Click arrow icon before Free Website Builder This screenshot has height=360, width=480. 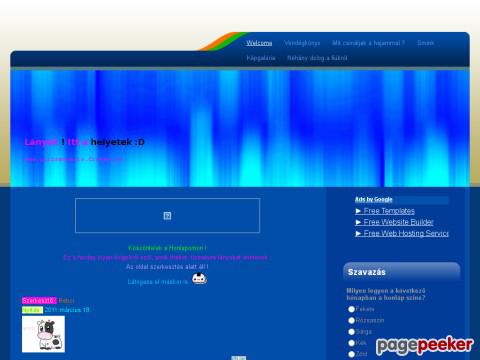pos(358,222)
